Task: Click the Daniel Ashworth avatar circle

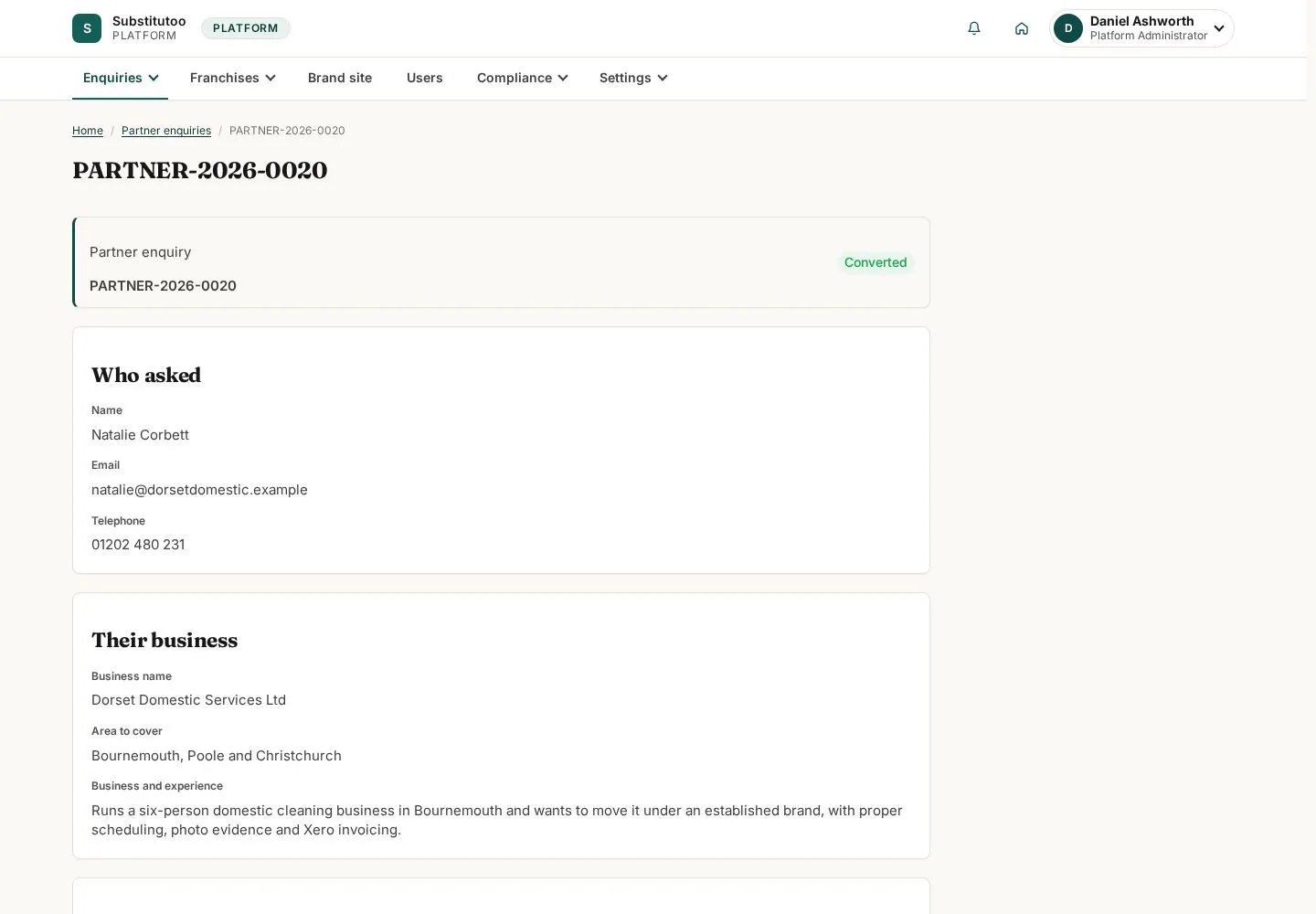Action: click(1068, 28)
